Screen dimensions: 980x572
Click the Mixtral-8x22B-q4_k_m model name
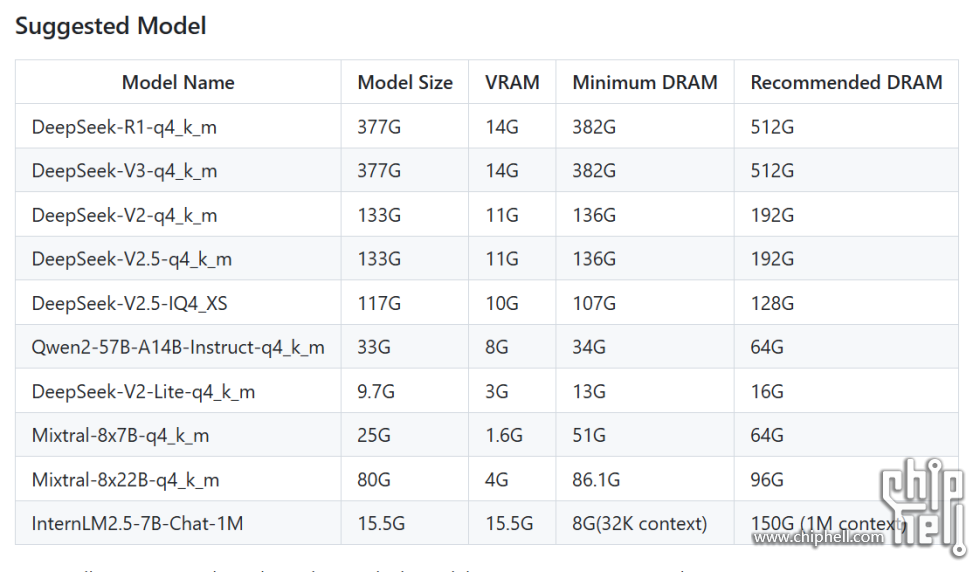pos(126,480)
